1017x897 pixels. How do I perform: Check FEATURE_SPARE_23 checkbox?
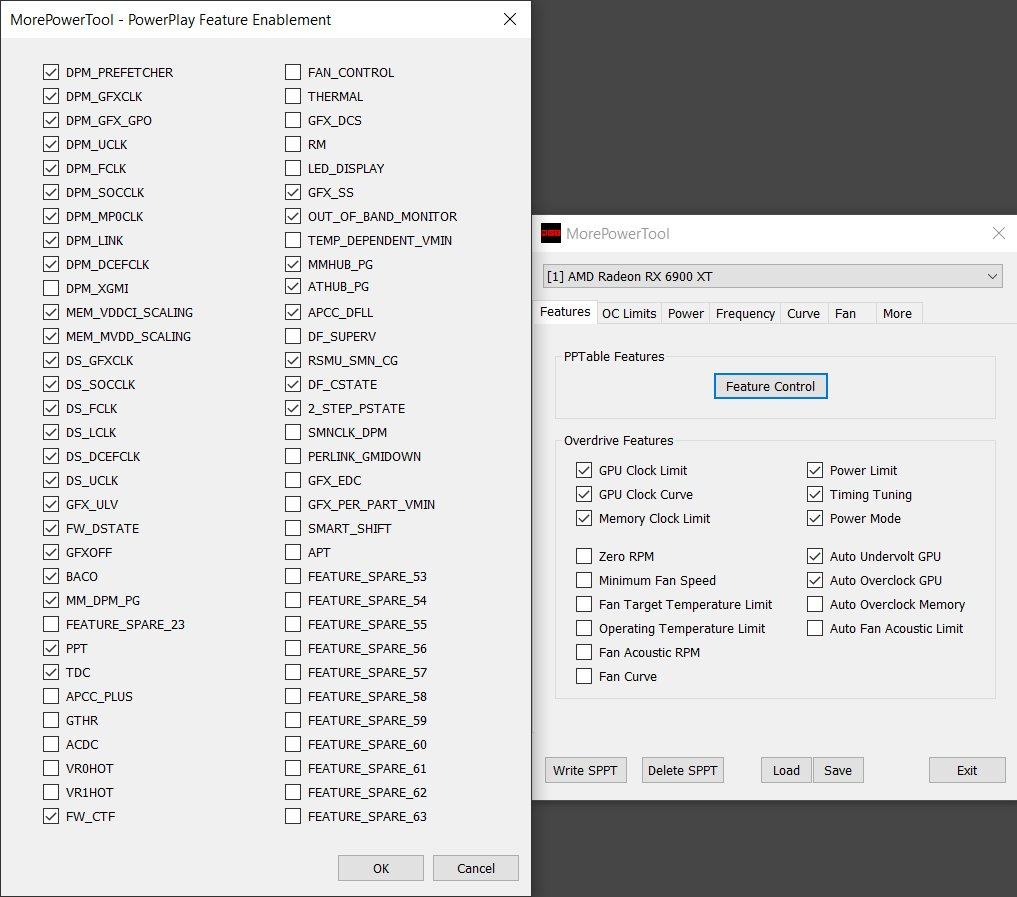click(51, 624)
